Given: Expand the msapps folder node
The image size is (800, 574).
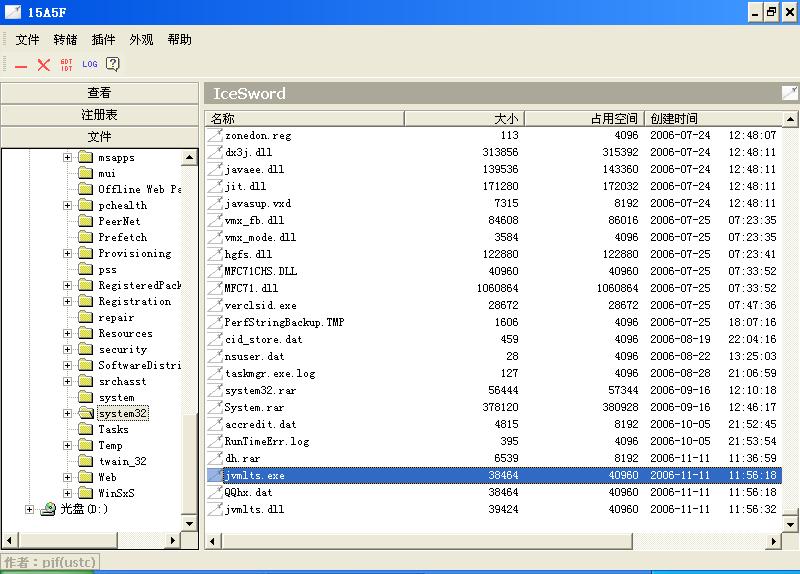Looking at the screenshot, I should pyautogui.click(x=68, y=158).
